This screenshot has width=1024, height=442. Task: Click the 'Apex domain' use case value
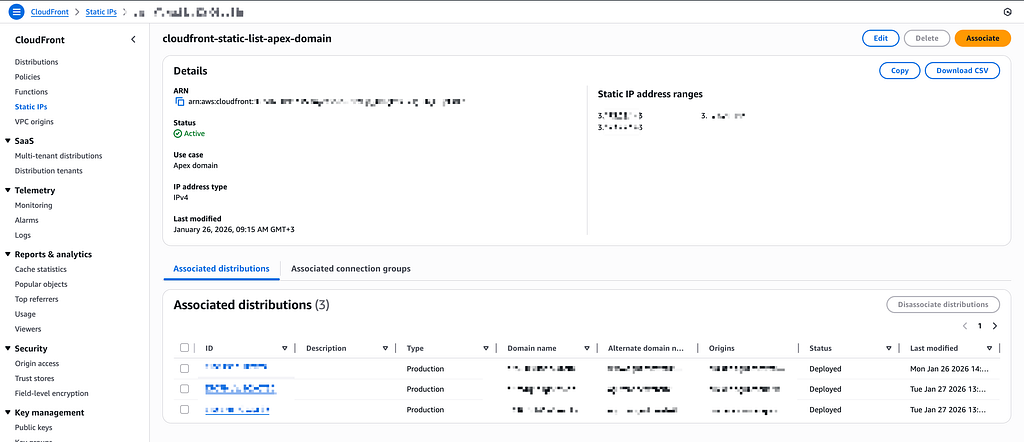tap(196, 165)
